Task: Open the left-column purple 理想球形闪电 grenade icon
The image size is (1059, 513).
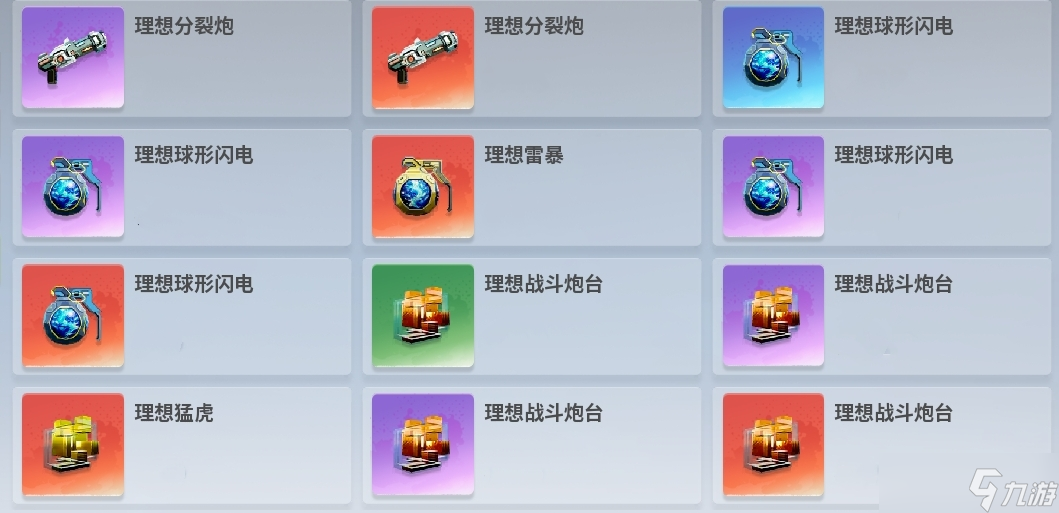Action: (73, 187)
